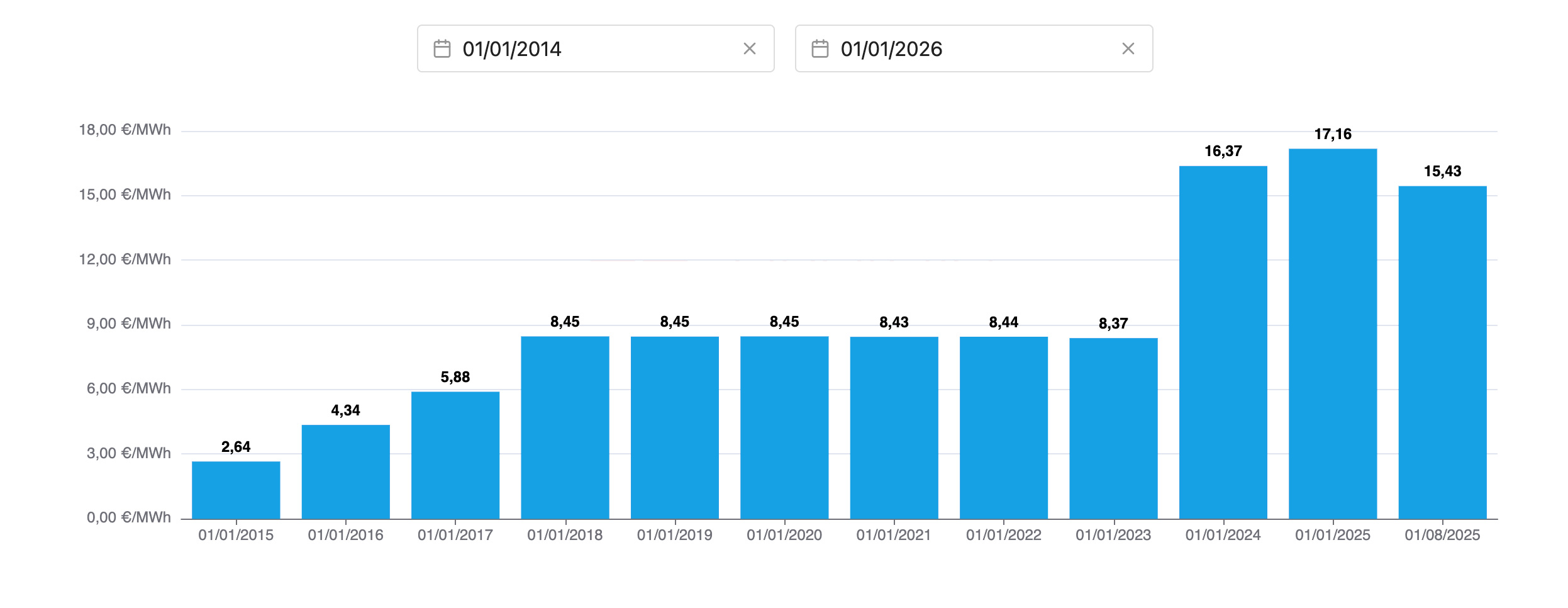1568x608 pixels.
Task: Select the 01/01/2016 bar valued 4,34
Action: tap(345, 472)
